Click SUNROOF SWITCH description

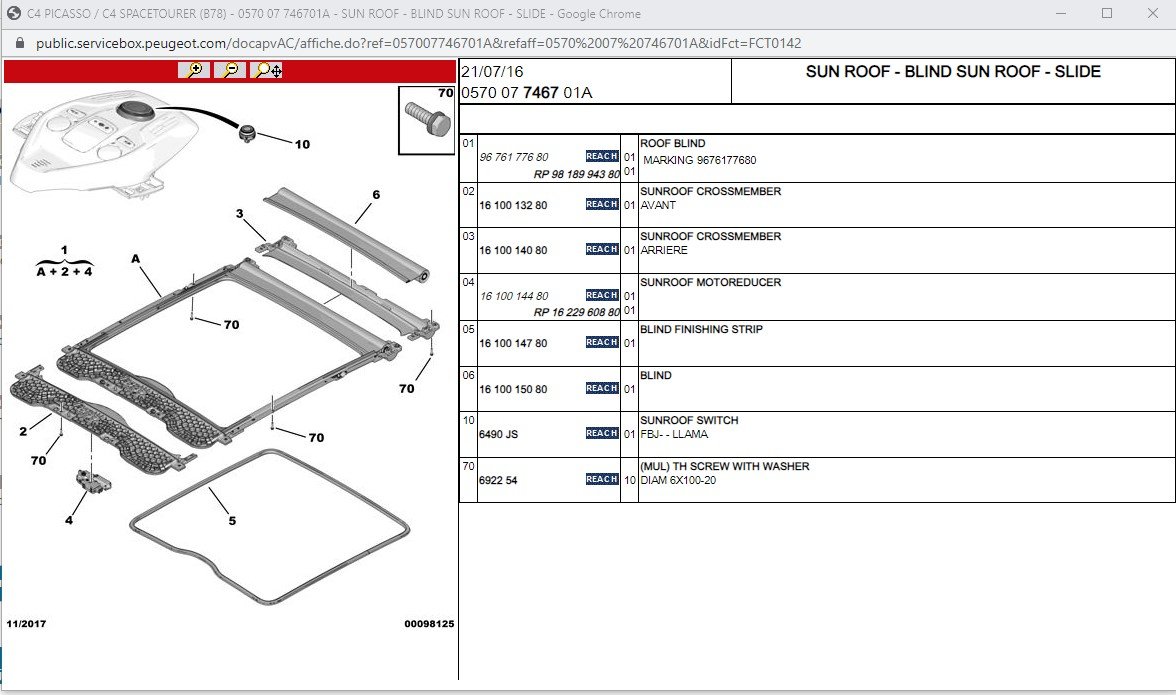pos(689,420)
